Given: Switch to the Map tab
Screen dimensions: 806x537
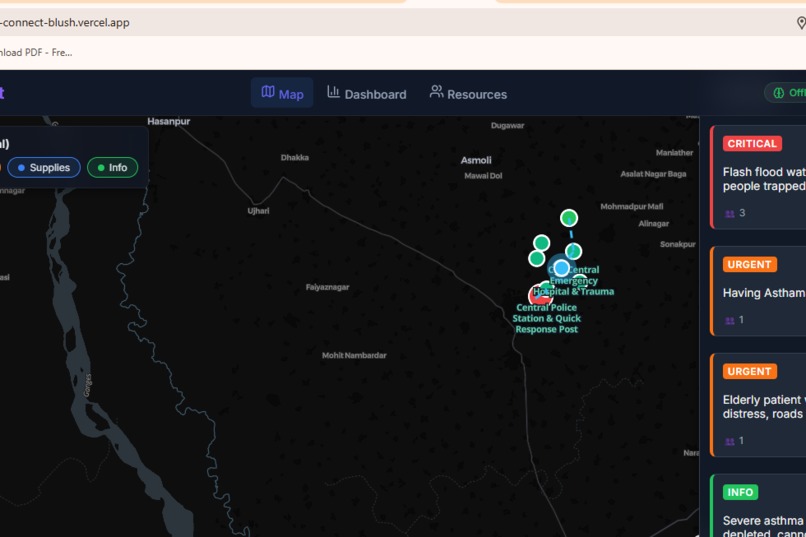Looking at the screenshot, I should [282, 93].
